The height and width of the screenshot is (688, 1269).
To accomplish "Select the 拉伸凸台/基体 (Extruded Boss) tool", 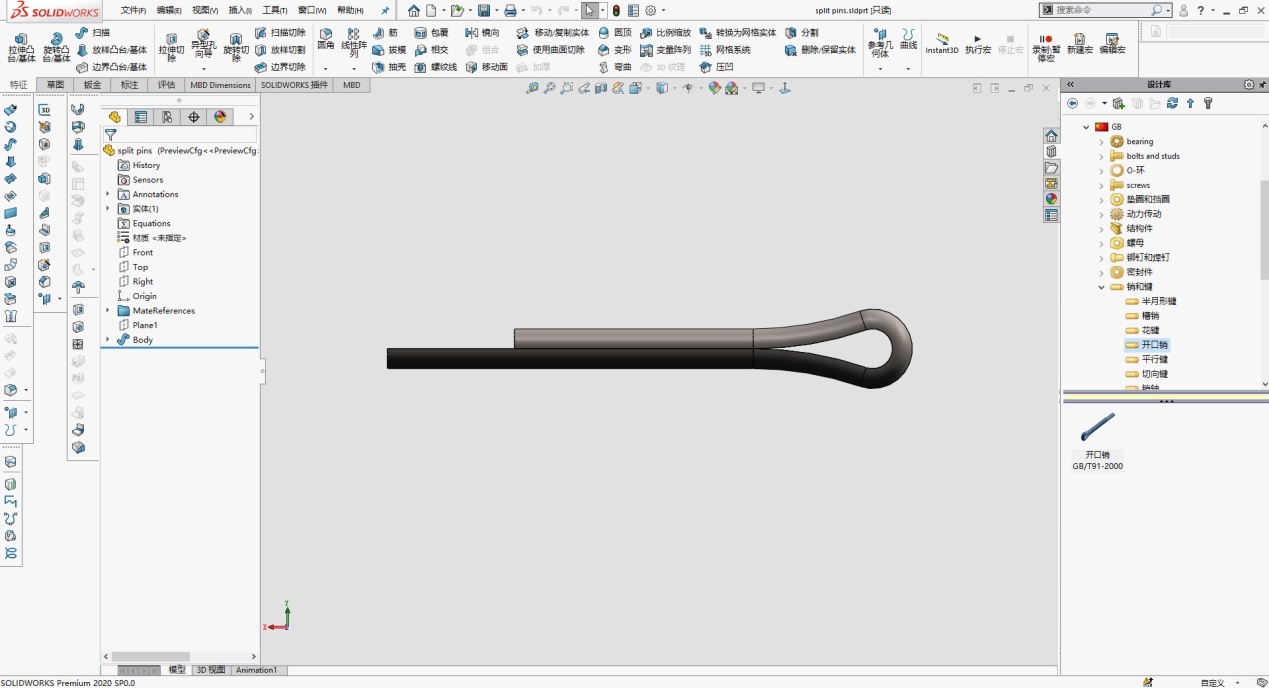I will click(22, 45).
